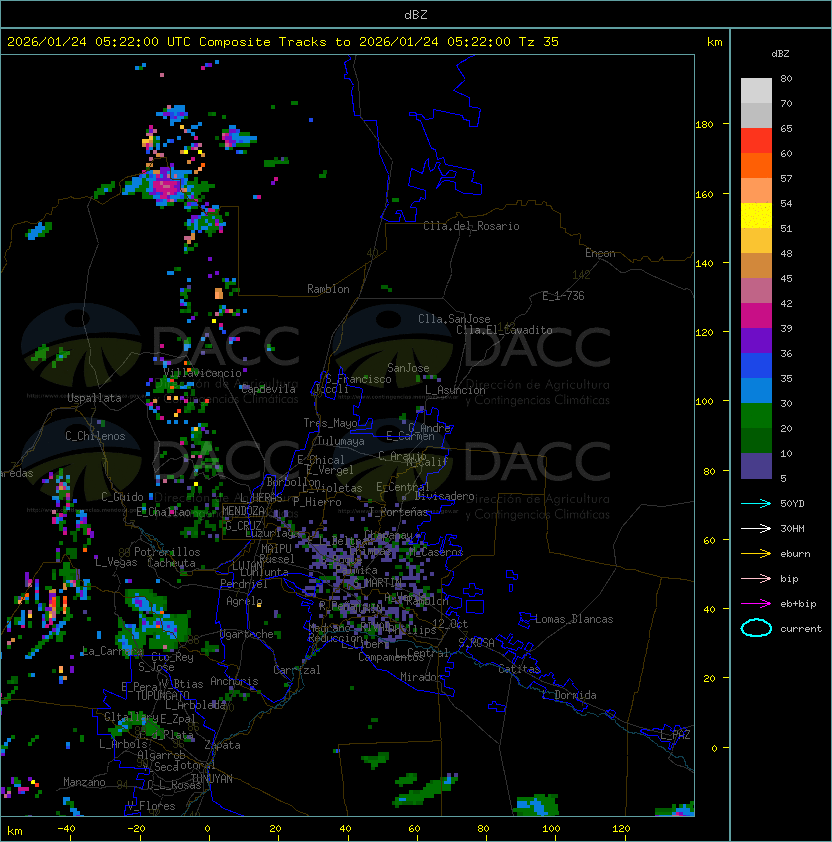Select the light gray 80–70 dBZ swatch
The height and width of the screenshot is (842, 832).
click(x=756, y=90)
